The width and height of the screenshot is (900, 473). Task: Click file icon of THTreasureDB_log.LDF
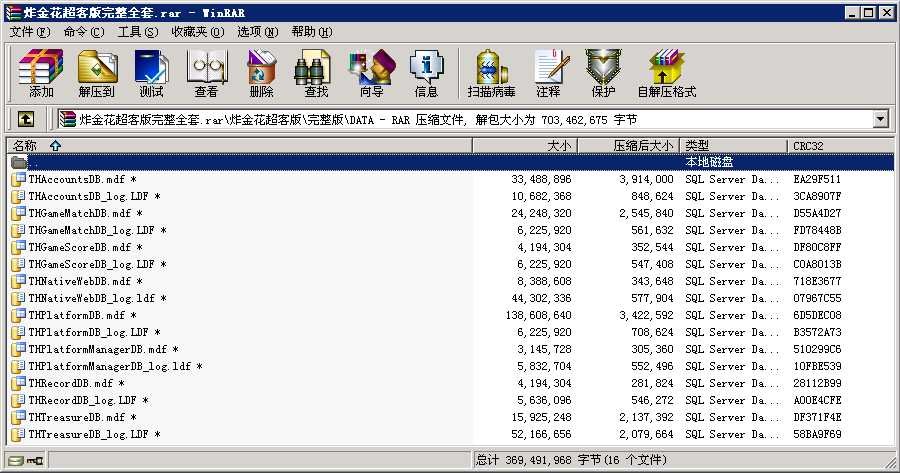point(18,434)
